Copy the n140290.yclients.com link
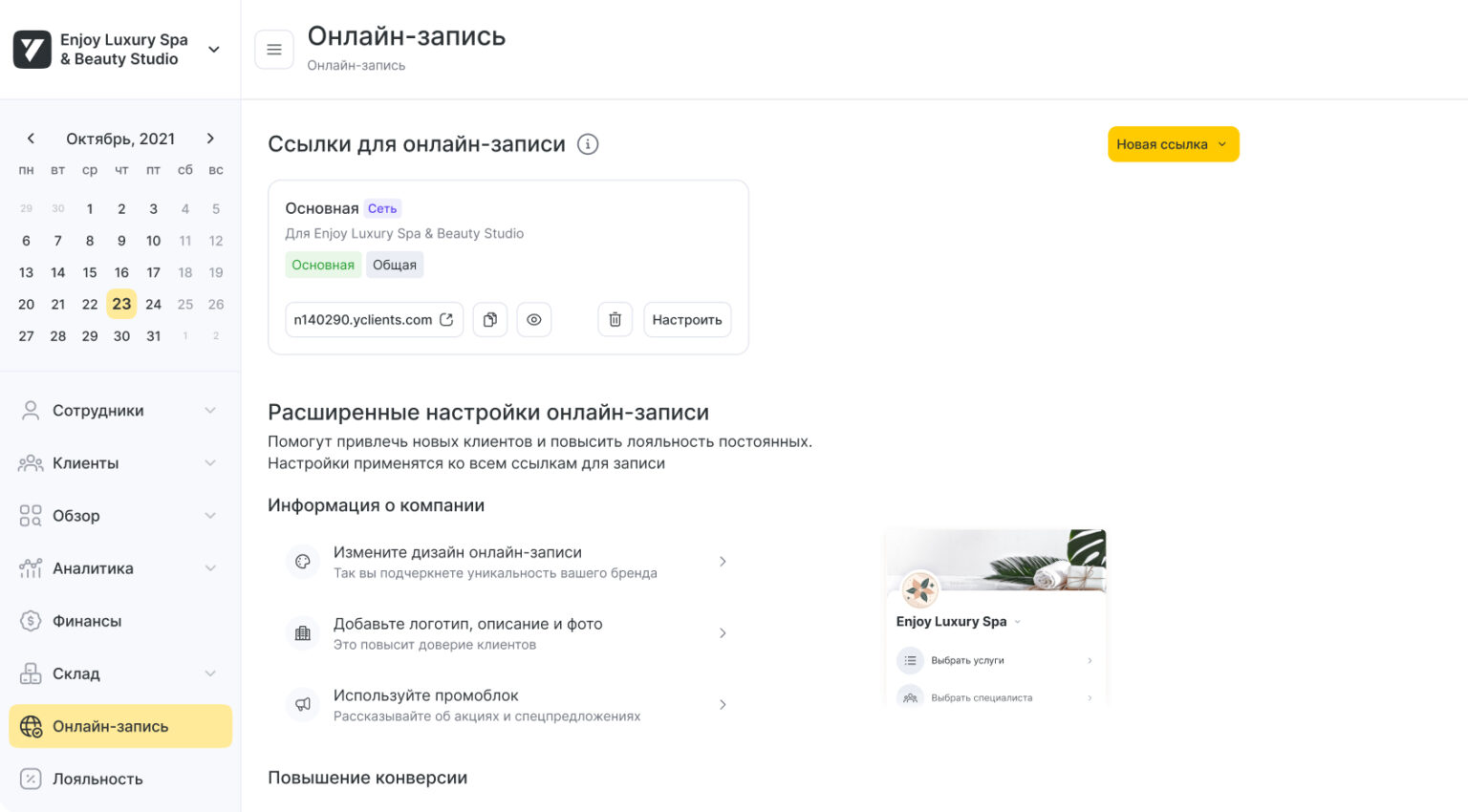 click(x=490, y=320)
